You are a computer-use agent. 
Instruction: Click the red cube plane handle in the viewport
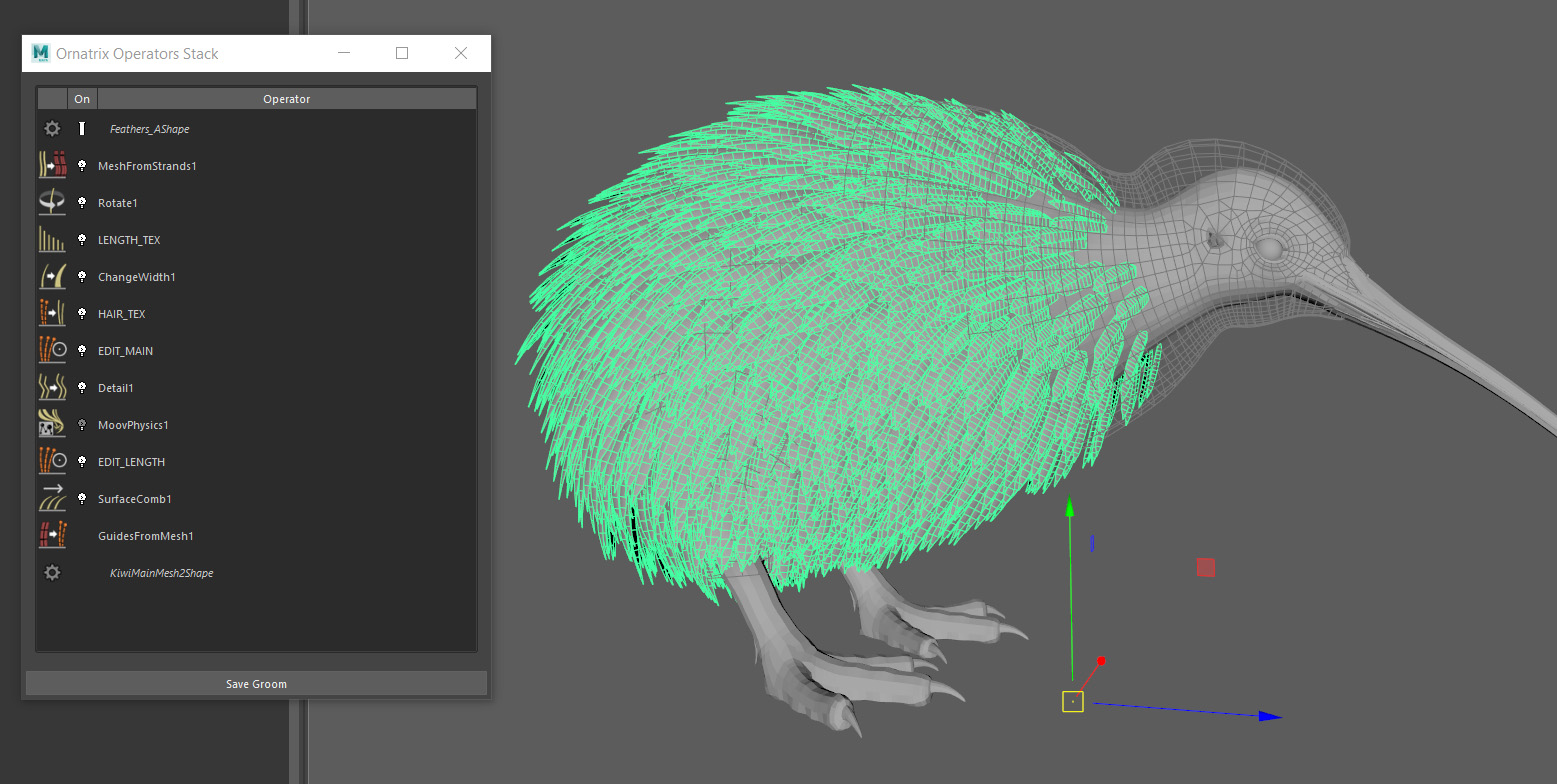[1206, 567]
